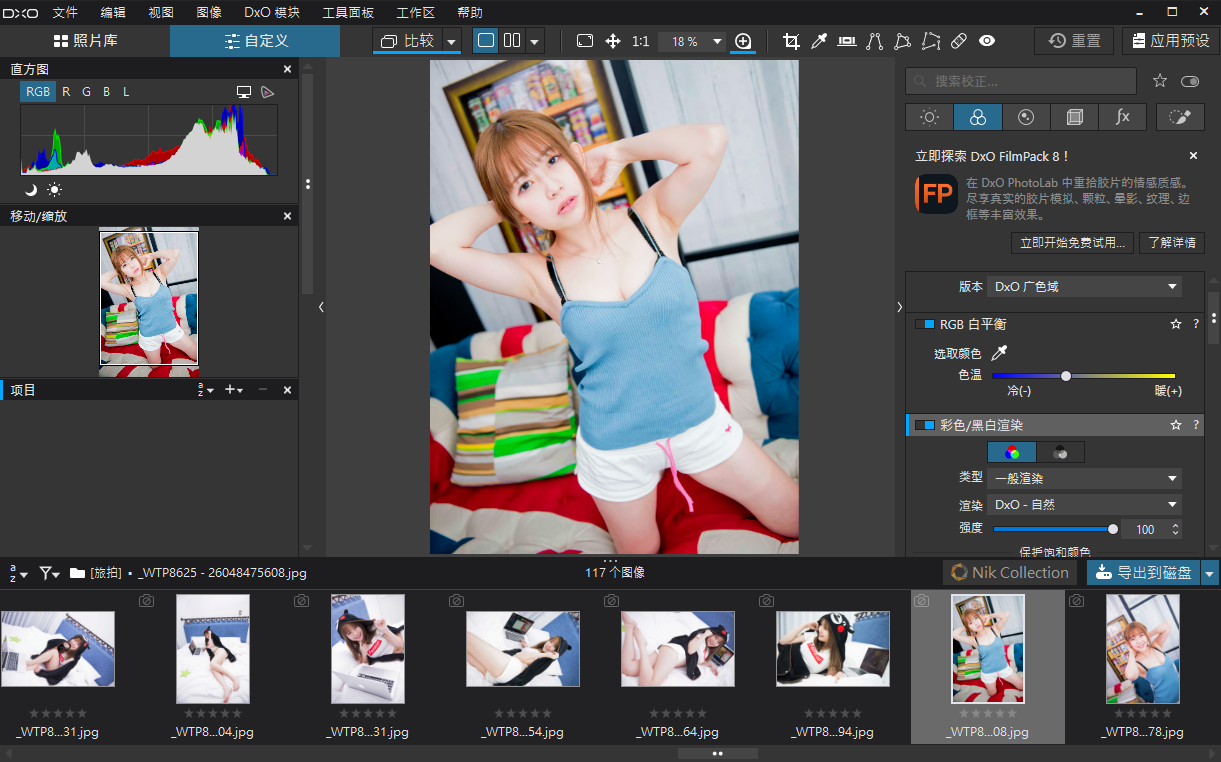The image size is (1221, 762).
Task: Switch to the 照片库 tab
Action: click(85, 41)
